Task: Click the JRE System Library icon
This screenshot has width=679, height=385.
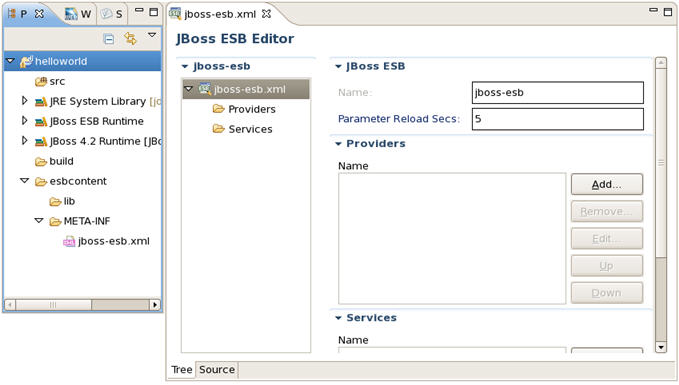Action: pos(41,102)
